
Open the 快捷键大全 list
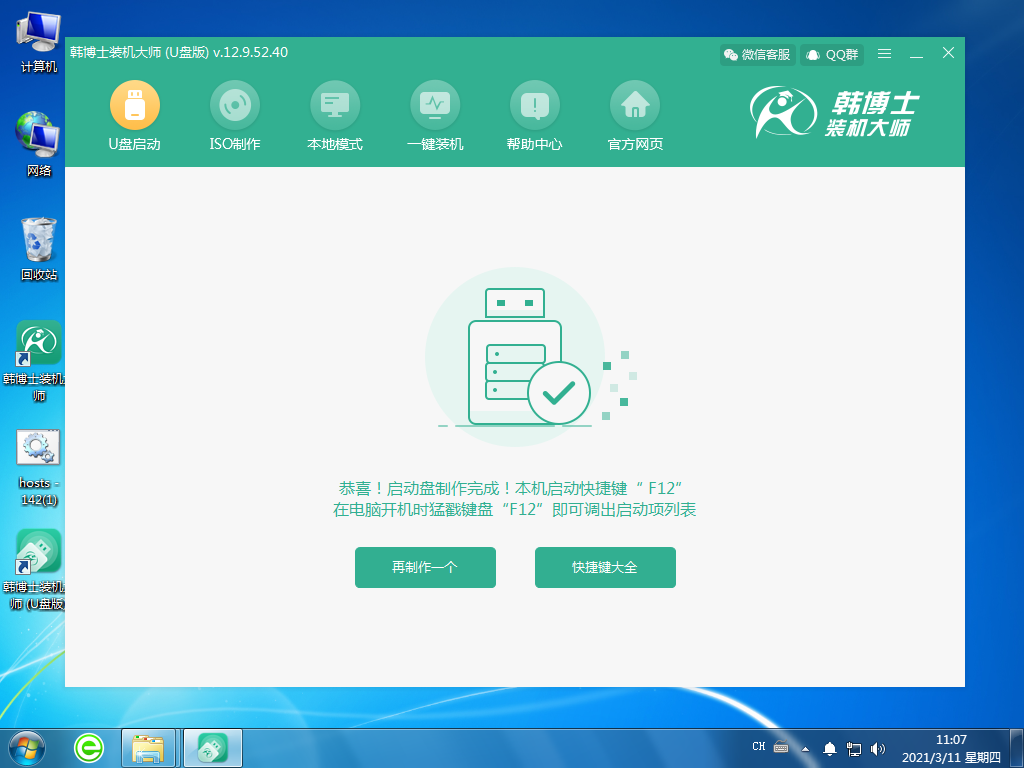605,567
